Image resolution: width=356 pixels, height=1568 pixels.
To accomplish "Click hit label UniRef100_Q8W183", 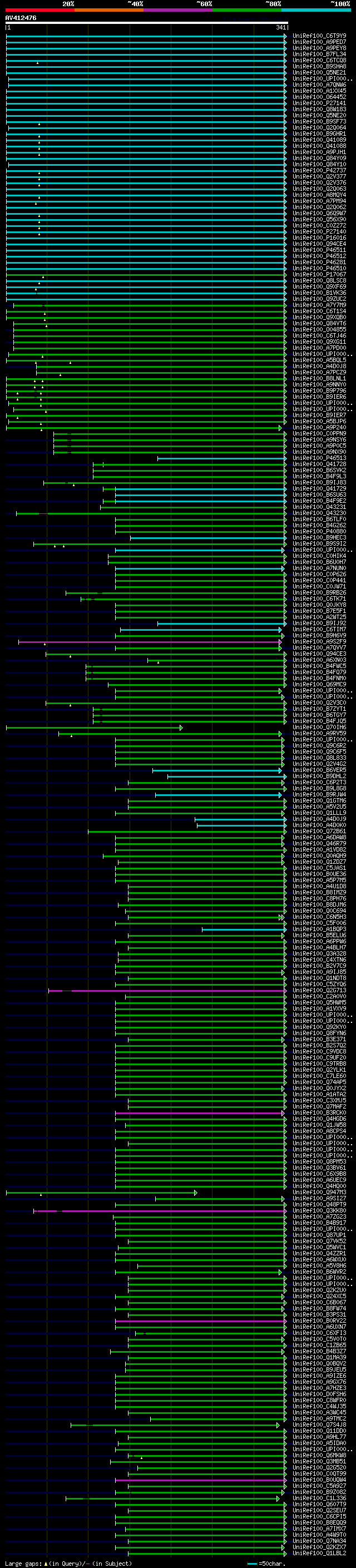I will point(319,110).
